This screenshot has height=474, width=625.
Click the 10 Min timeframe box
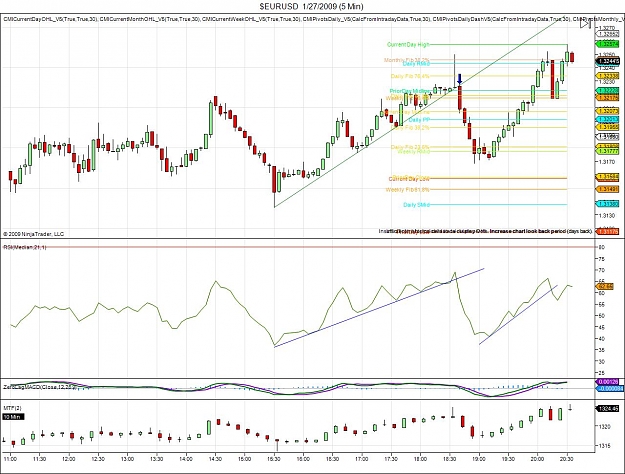pos(13,417)
